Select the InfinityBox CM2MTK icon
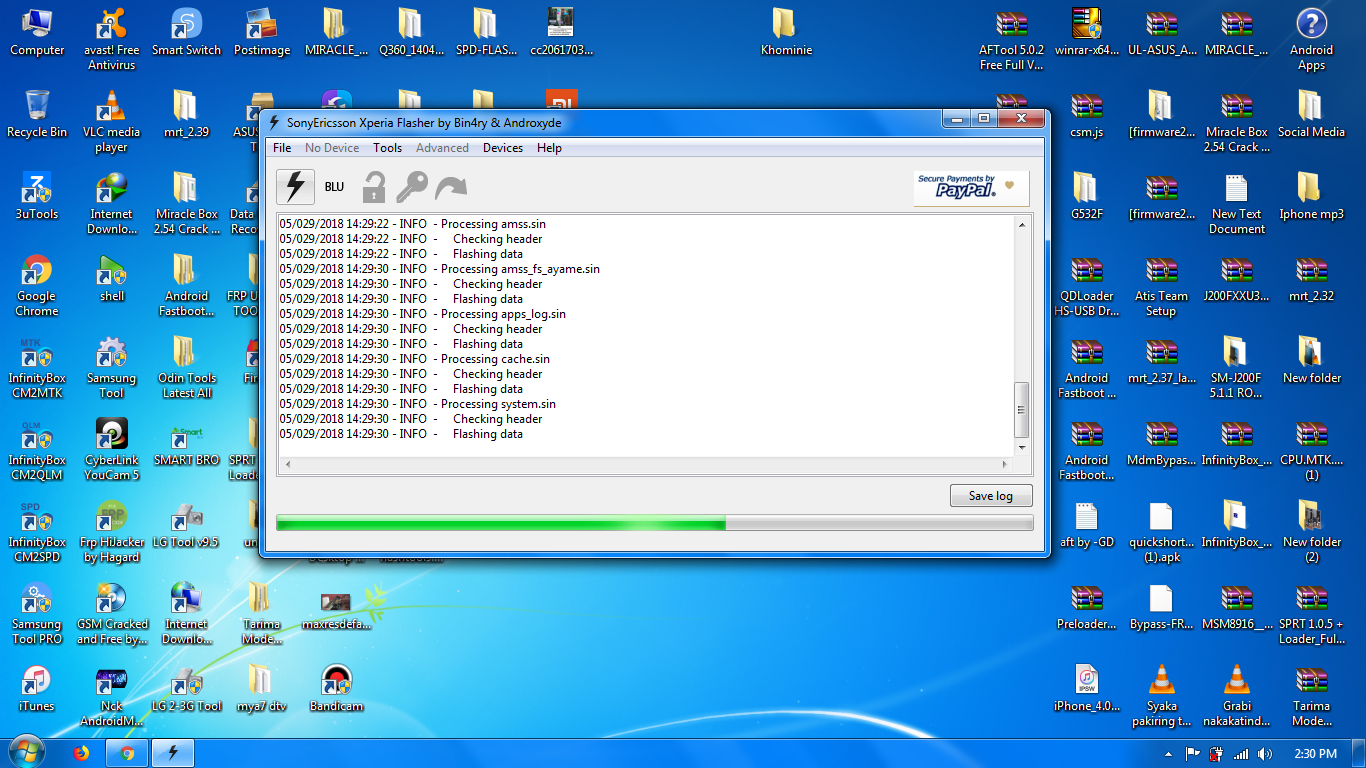The image size is (1366, 768). pyautogui.click(x=37, y=367)
